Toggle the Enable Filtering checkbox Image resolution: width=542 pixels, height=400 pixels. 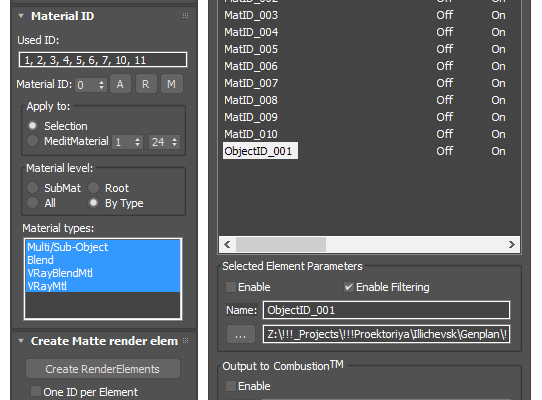348,287
